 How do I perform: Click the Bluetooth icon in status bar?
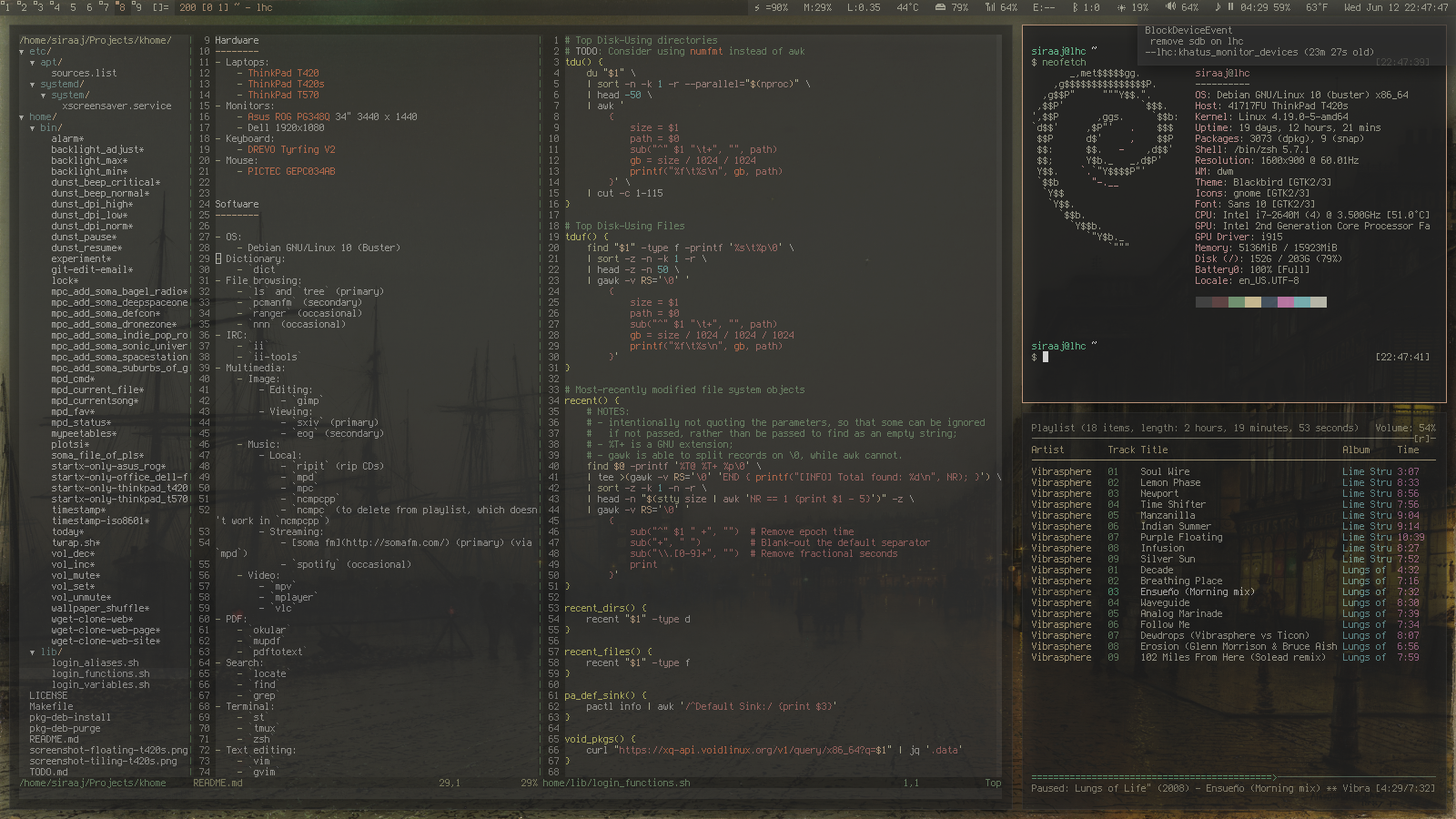click(1076, 7)
